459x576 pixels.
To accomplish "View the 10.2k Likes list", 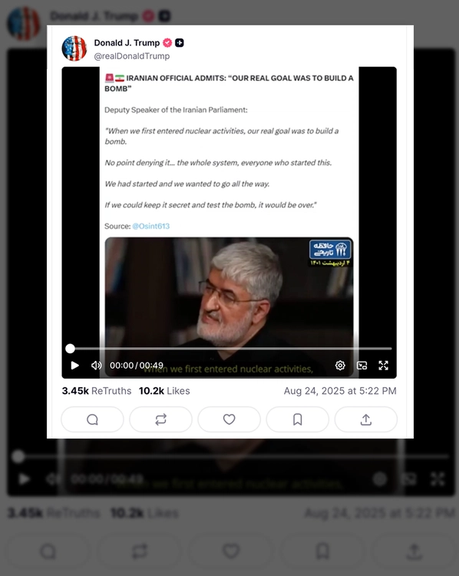I will pyautogui.click(x=164, y=391).
